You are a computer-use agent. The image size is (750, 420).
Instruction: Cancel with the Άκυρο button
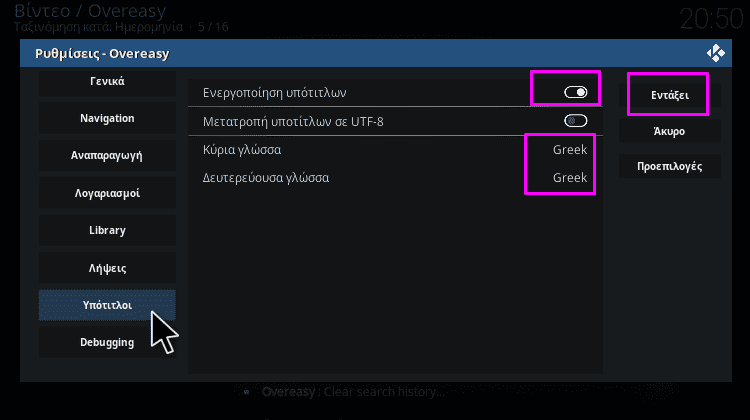point(670,131)
